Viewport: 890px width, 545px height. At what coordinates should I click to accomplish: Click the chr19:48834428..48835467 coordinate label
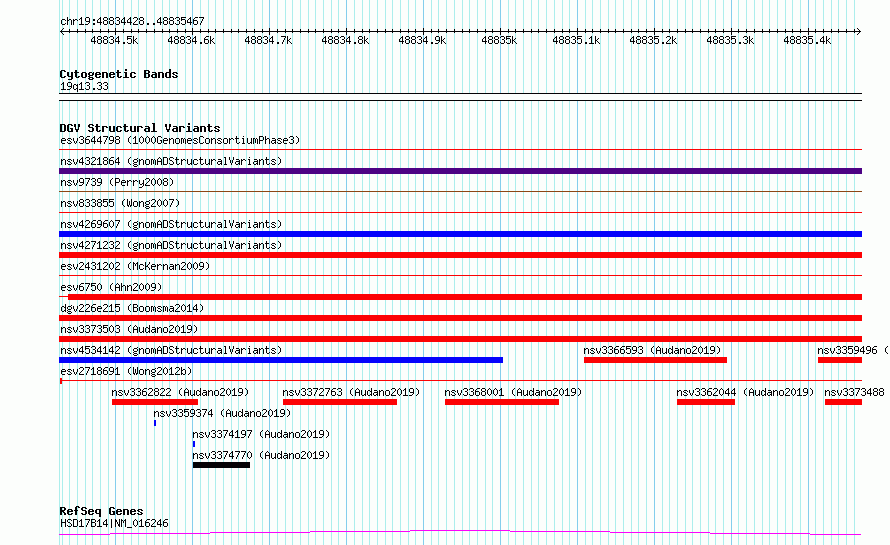132,22
